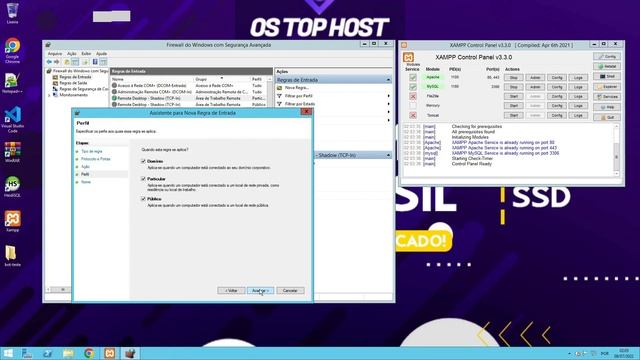Open Visual Studio Code desktop icon
Image resolution: width=640 pixels, height=360 pixels.
tap(12, 119)
